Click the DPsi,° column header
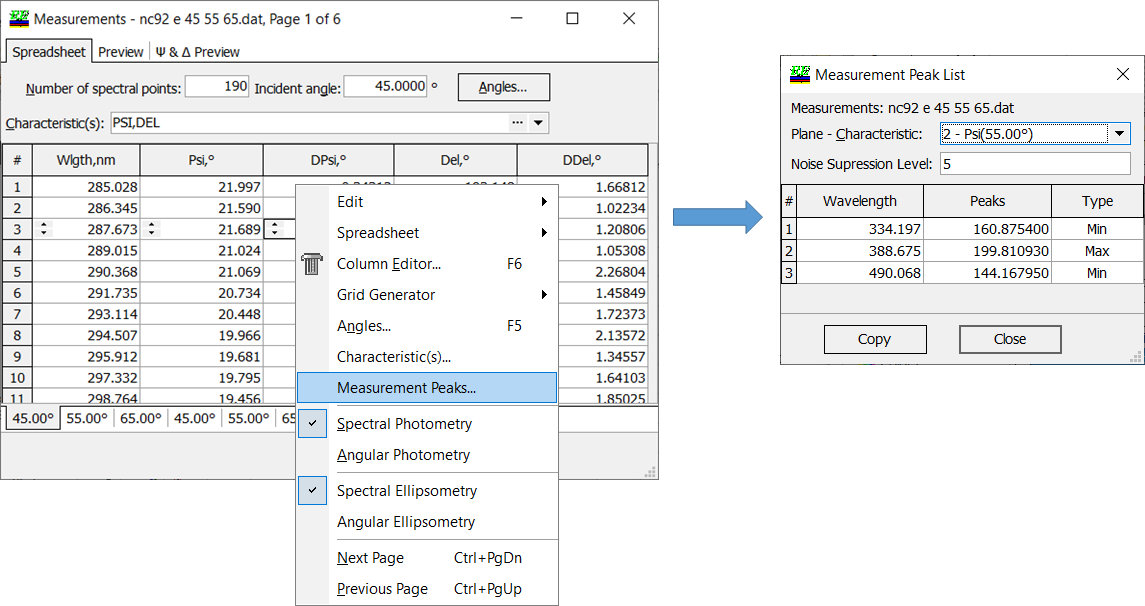Viewport: 1145px width, 606px height. (x=329, y=160)
